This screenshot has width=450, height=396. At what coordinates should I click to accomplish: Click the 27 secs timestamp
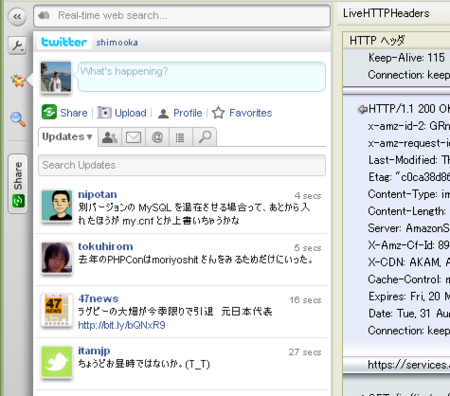coord(305,352)
